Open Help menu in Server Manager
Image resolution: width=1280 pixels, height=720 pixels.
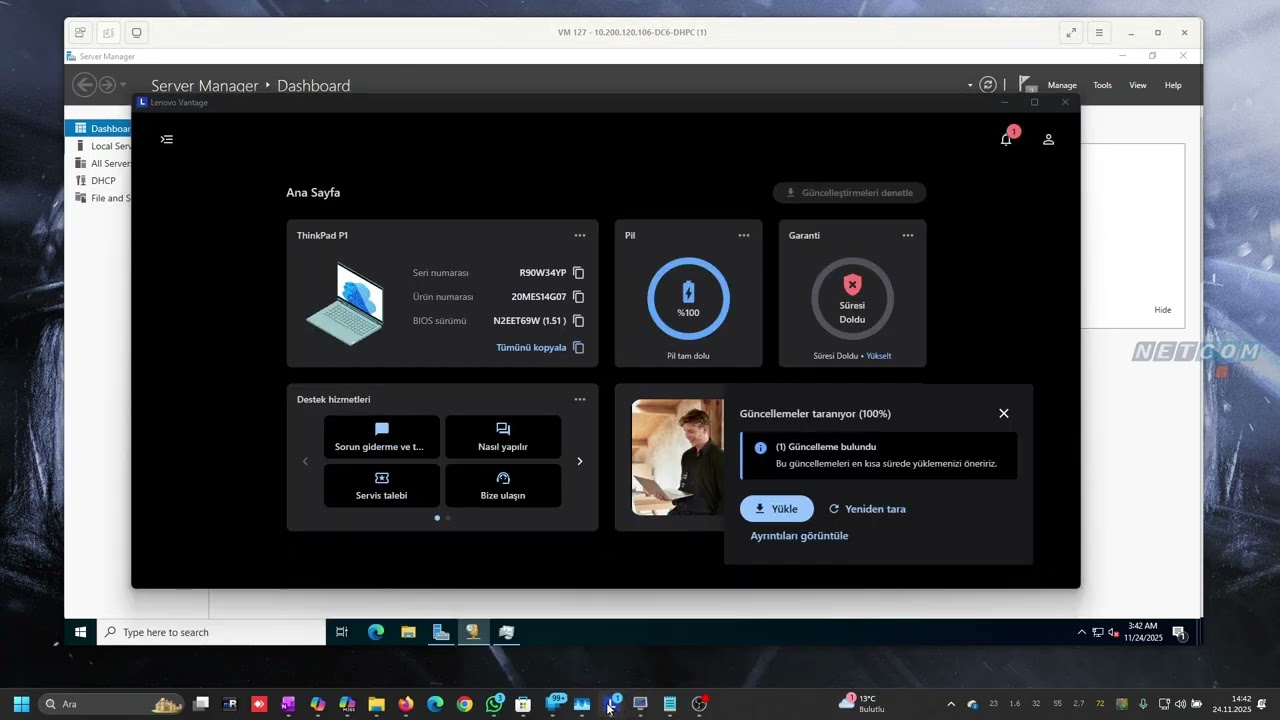(1173, 85)
